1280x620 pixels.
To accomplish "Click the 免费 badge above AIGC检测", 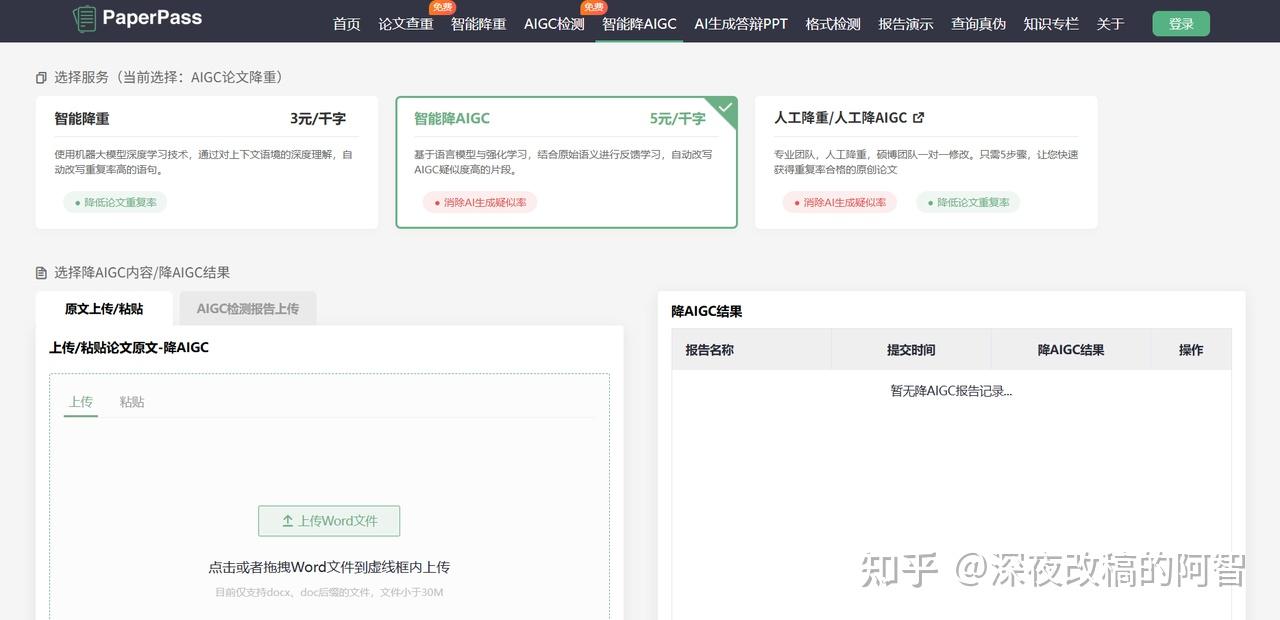I will click(594, 7).
